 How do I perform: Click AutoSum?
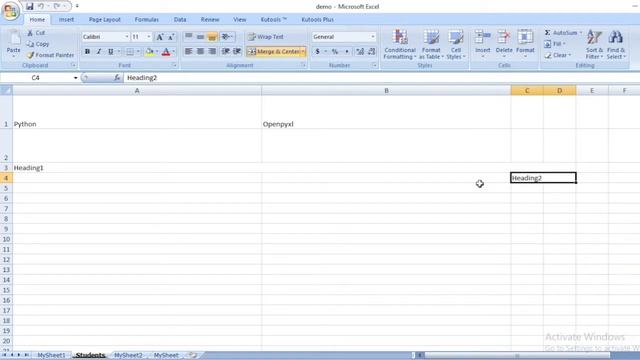[563, 33]
